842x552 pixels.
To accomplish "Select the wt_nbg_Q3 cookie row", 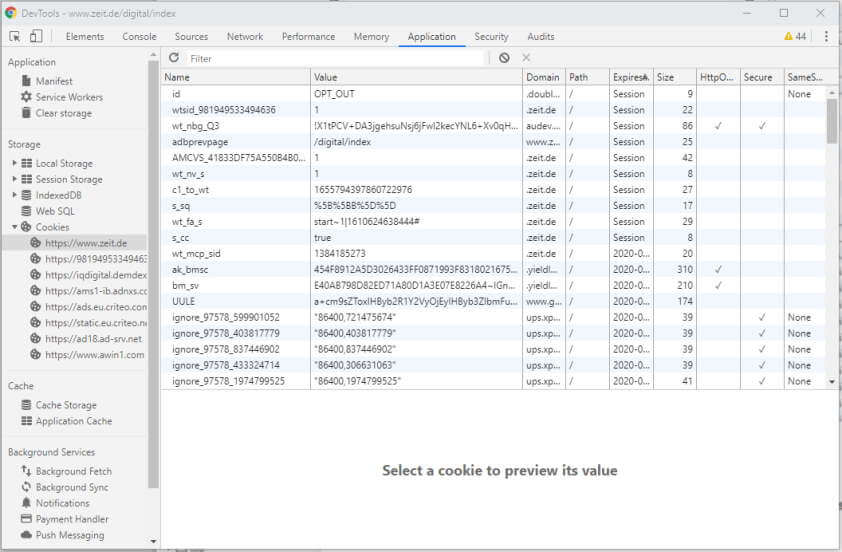I will pyautogui.click(x=494, y=126).
